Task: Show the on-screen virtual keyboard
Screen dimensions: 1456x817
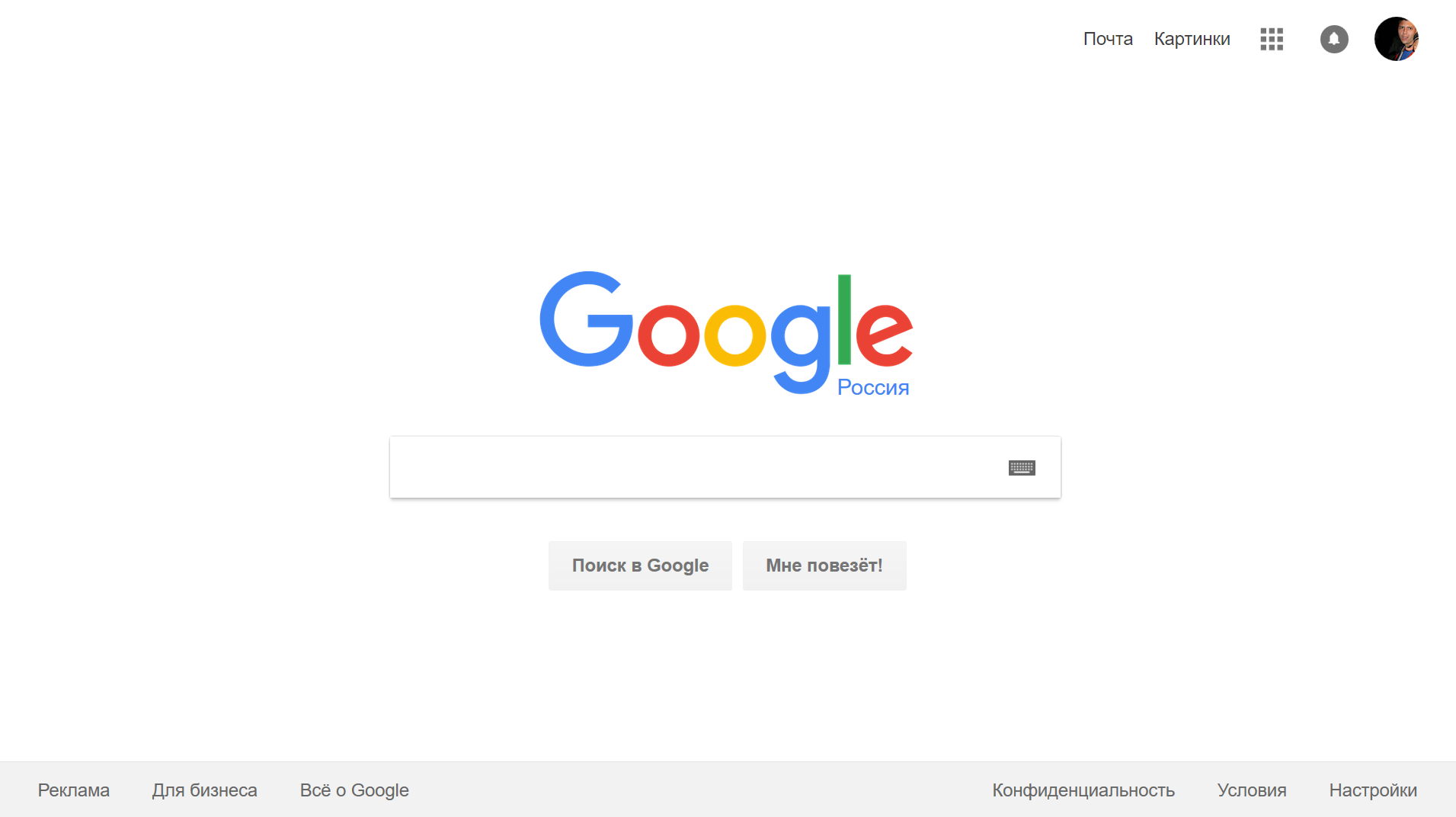Action: point(1022,467)
